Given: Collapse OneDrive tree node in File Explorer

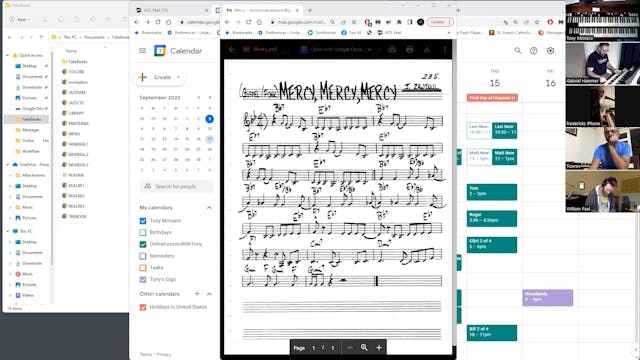Looking at the screenshot, I should click(8, 164).
